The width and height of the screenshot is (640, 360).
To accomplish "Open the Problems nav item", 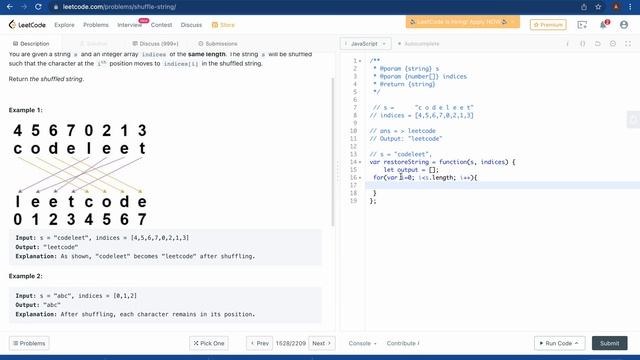I will coord(96,25).
